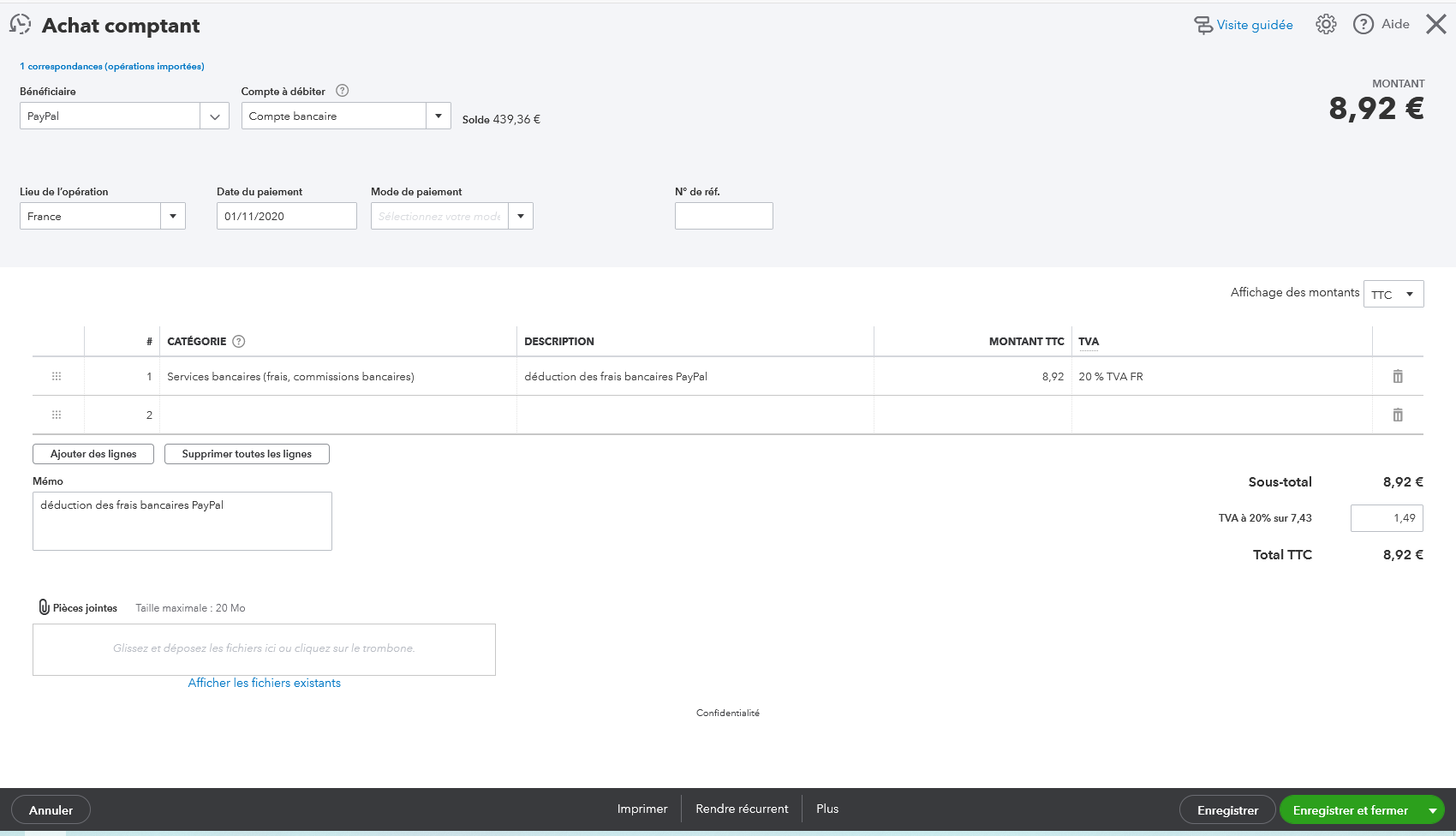Open Afficher les fichiers existants
Viewport: 1456px width, 836px height.
(x=264, y=683)
